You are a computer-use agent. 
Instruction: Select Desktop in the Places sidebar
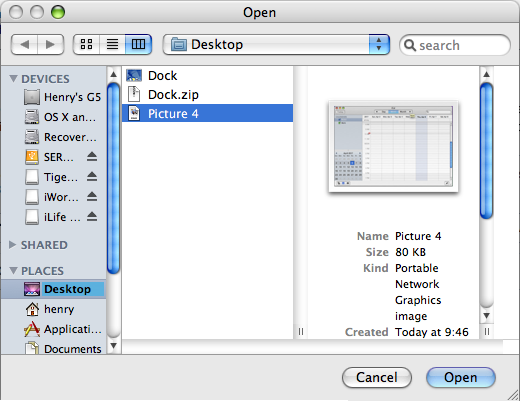[54, 289]
